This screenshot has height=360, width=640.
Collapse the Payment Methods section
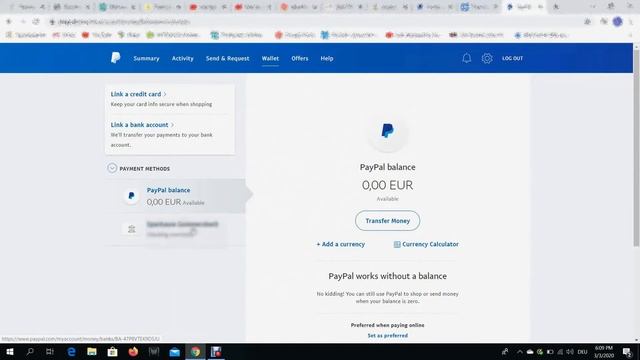coord(112,168)
